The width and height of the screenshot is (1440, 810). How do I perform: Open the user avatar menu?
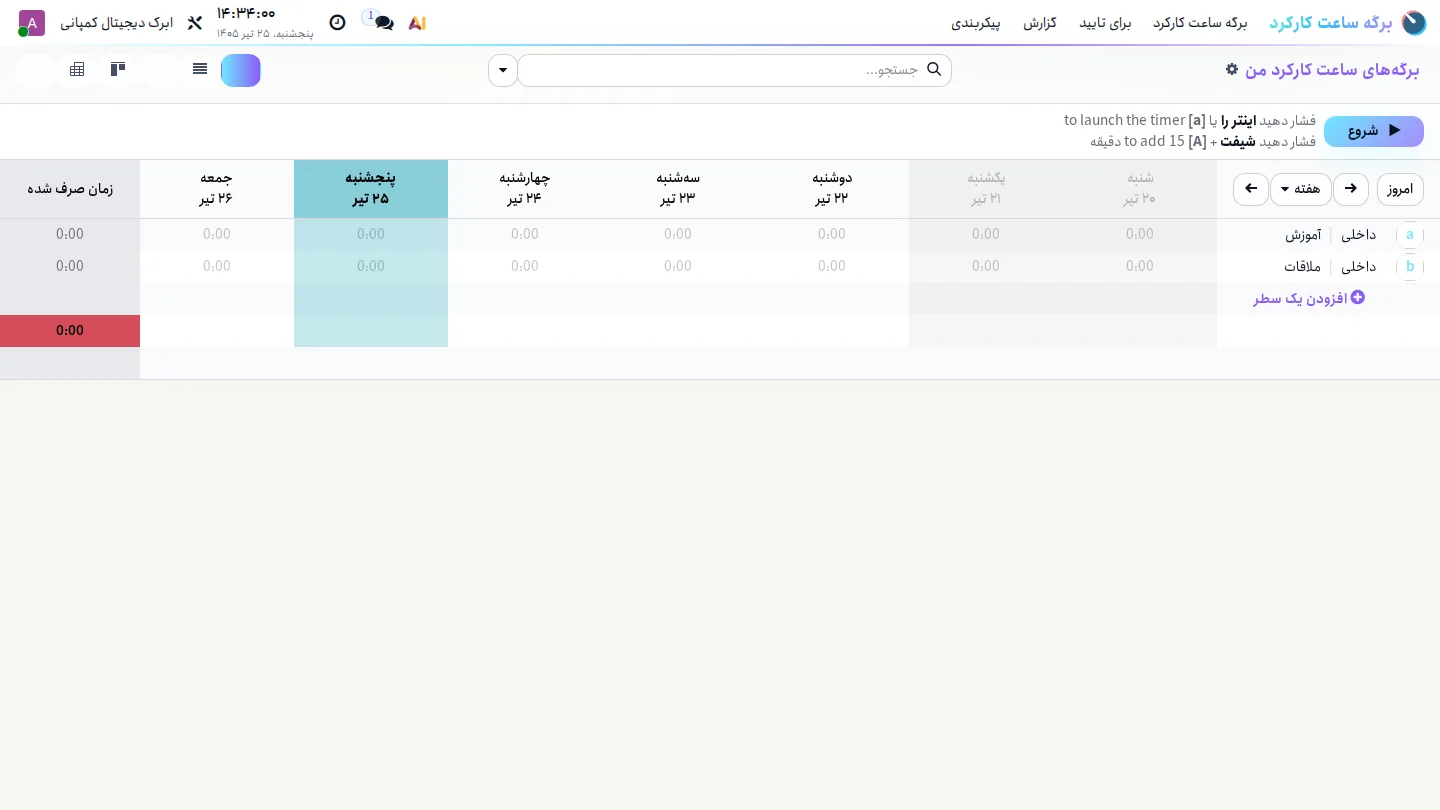[x=32, y=23]
